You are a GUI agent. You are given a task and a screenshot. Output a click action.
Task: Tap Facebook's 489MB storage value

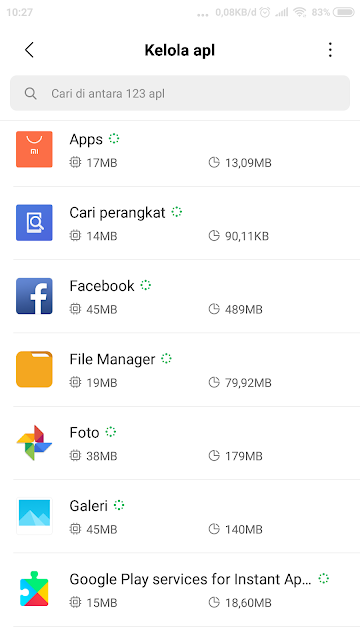[x=244, y=309]
